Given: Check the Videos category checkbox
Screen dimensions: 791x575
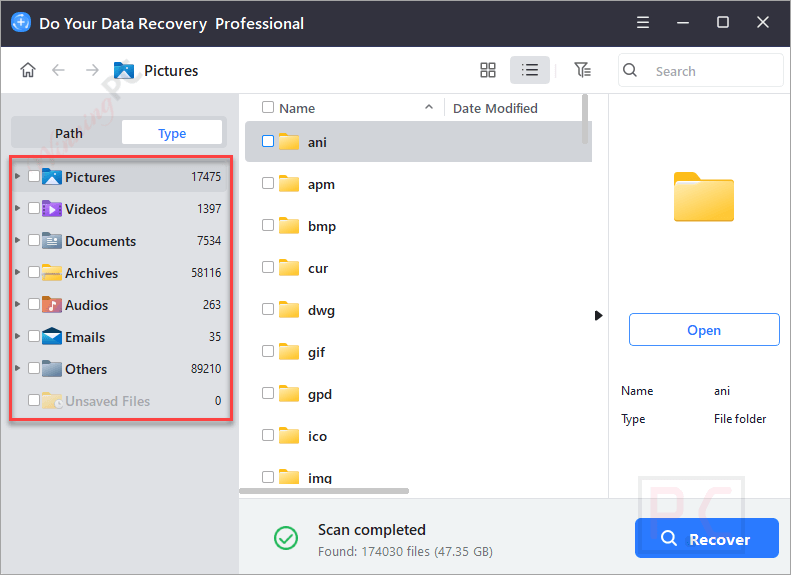Looking at the screenshot, I should click(34, 208).
